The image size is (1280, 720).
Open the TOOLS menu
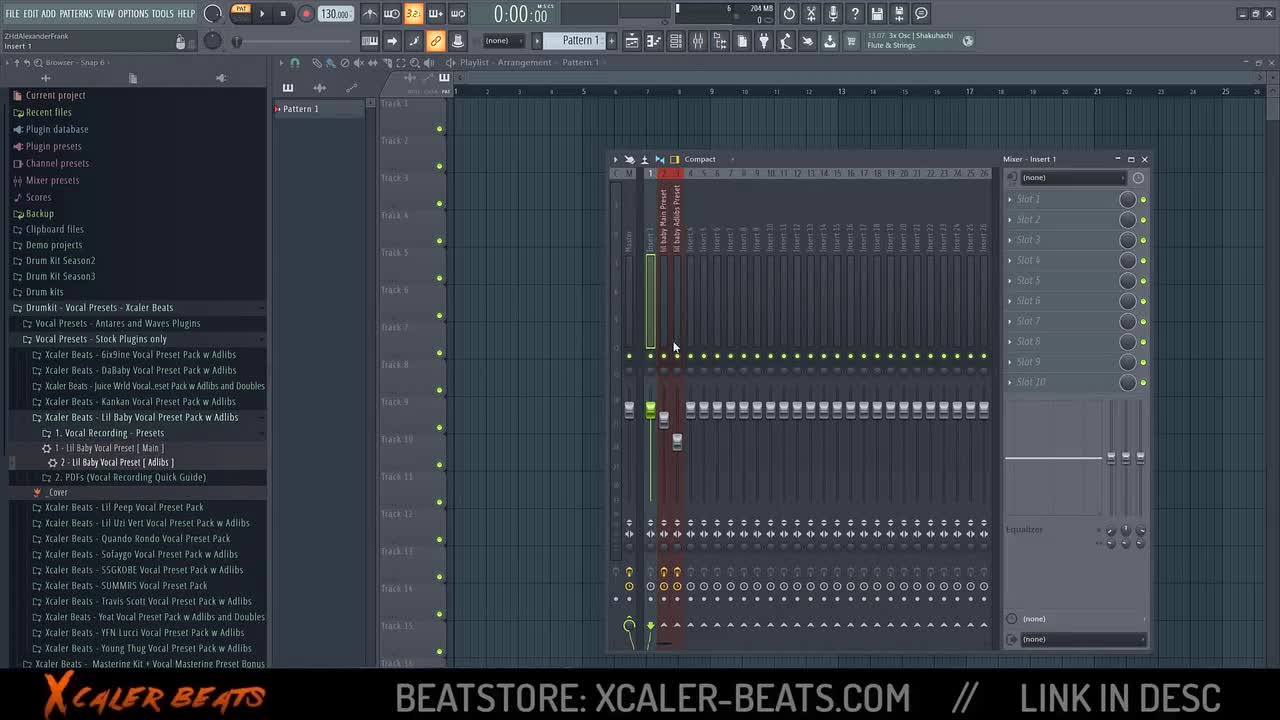coord(162,14)
